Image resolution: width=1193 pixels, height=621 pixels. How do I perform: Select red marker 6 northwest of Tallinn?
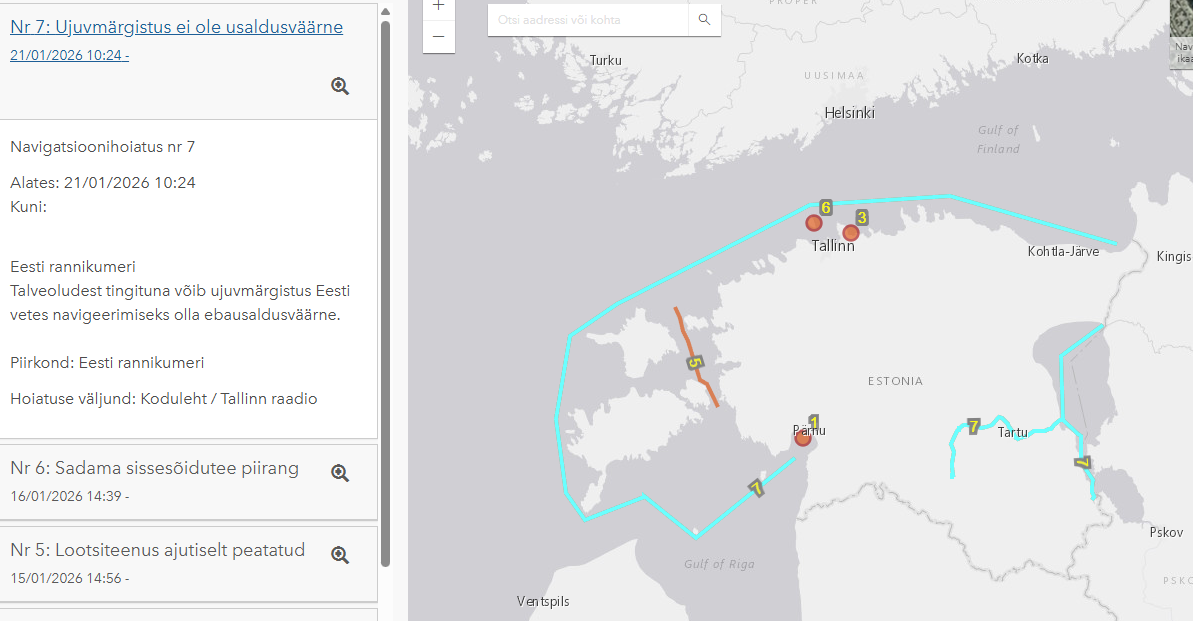coord(814,222)
